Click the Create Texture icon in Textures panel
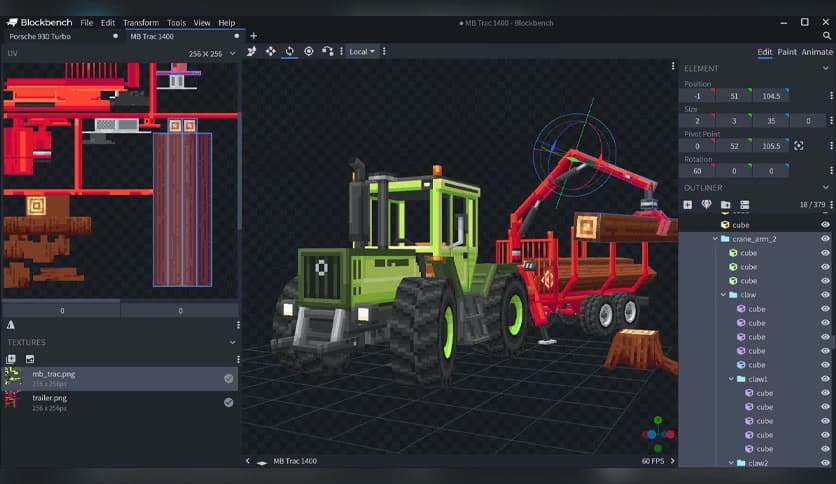The width and height of the screenshot is (836, 484). click(30, 359)
